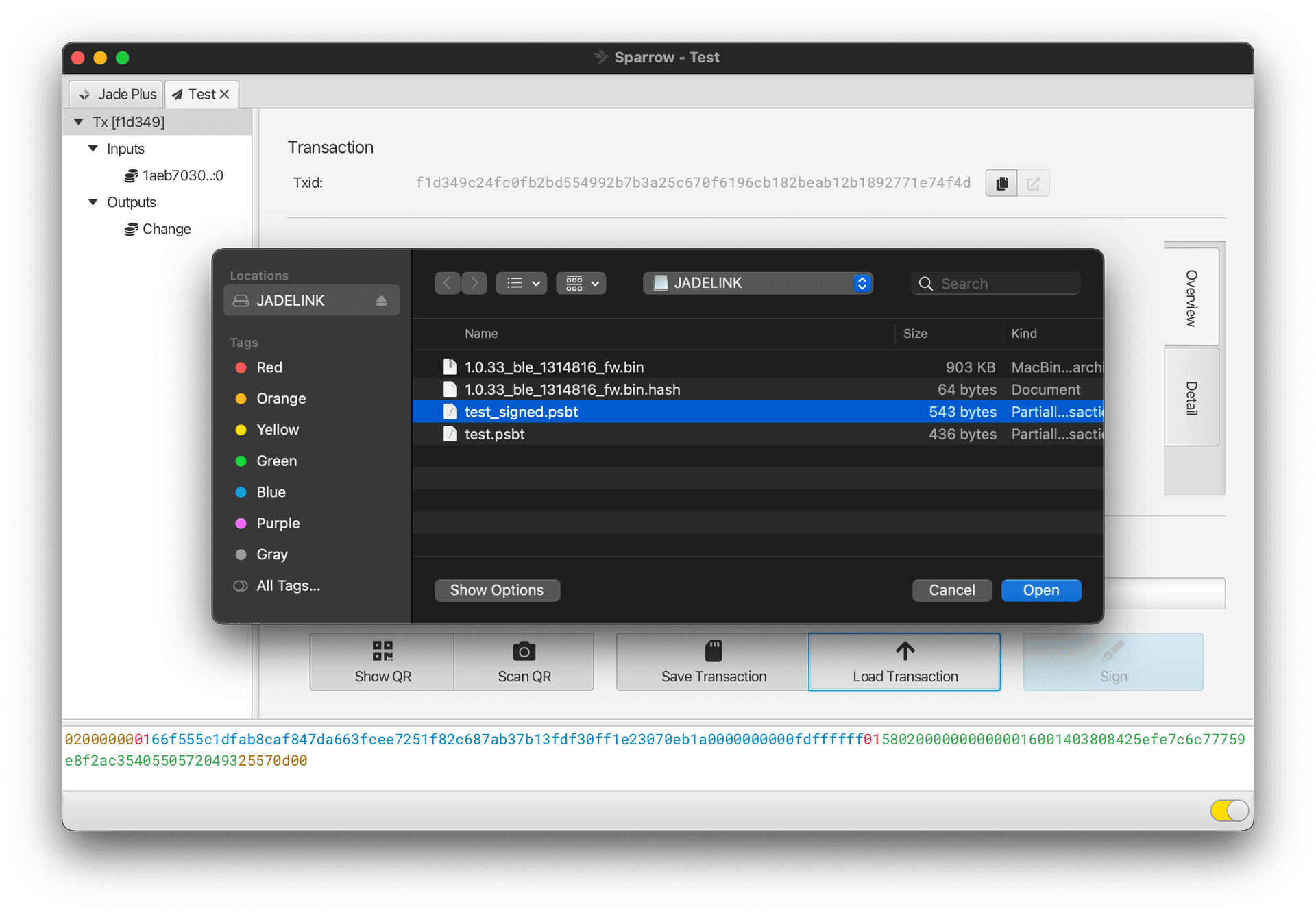The height and width of the screenshot is (913, 1316).
Task: Copy the transaction ID to clipboard
Action: [1001, 183]
